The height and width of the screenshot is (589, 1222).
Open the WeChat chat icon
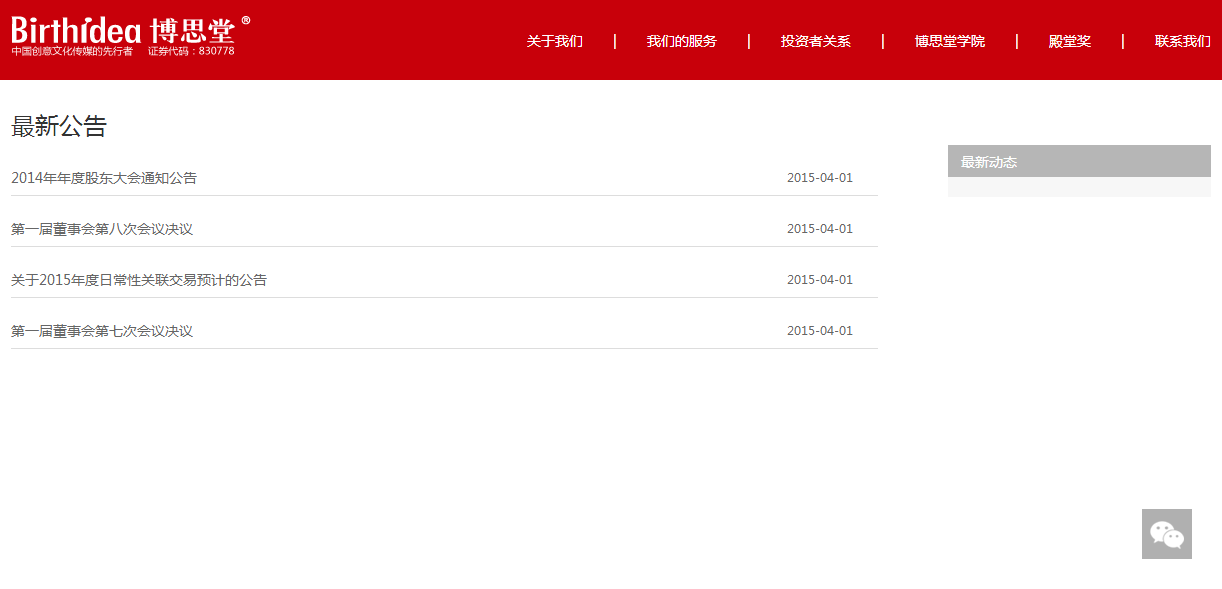click(x=1166, y=533)
